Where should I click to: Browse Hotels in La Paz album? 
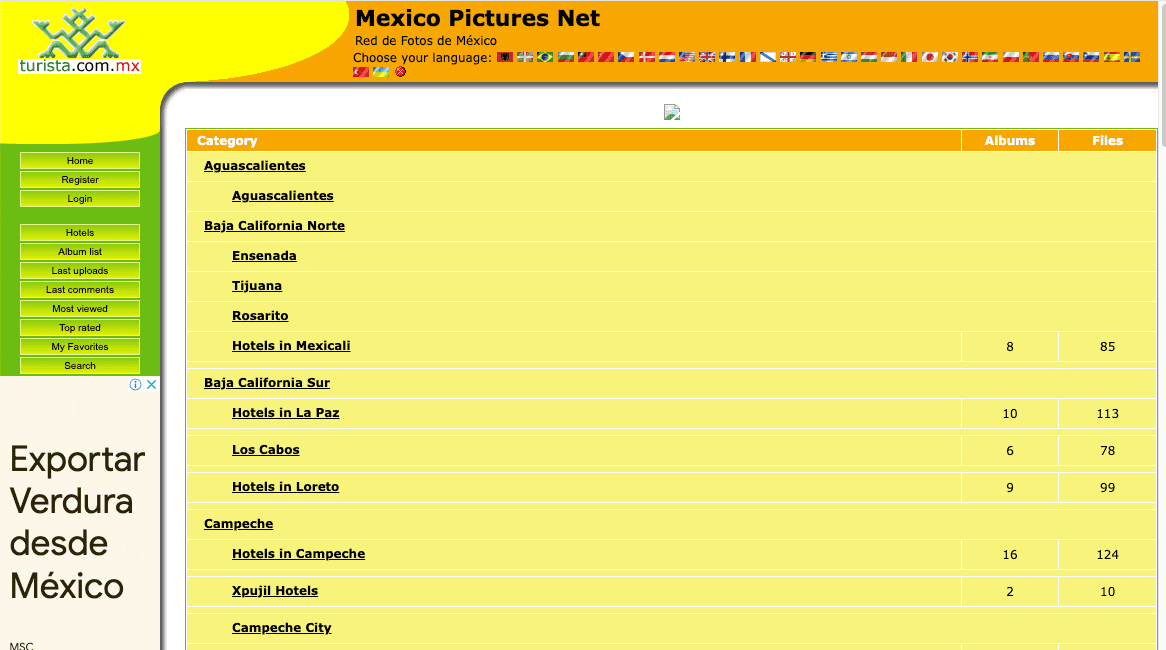285,412
